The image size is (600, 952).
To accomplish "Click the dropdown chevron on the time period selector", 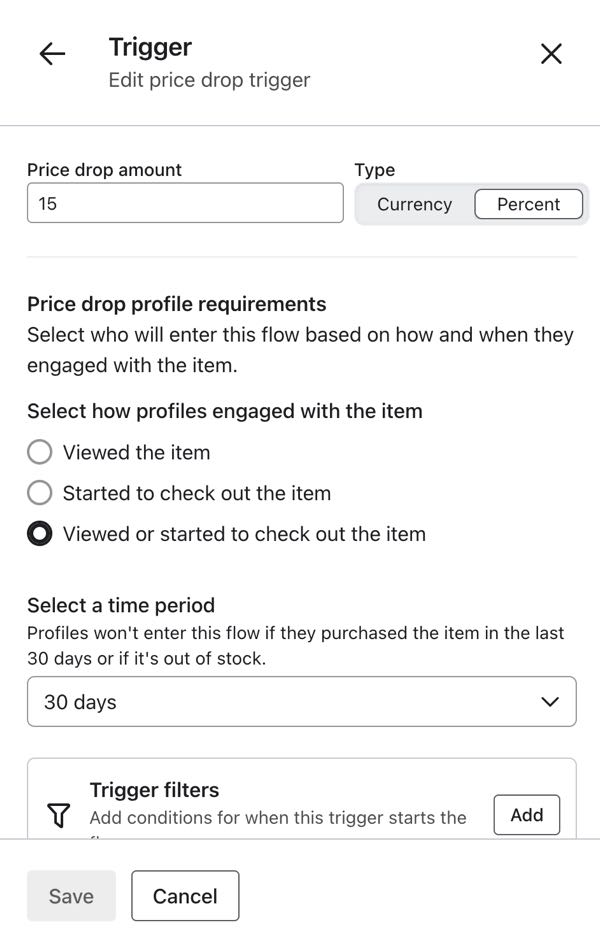I will (549, 702).
